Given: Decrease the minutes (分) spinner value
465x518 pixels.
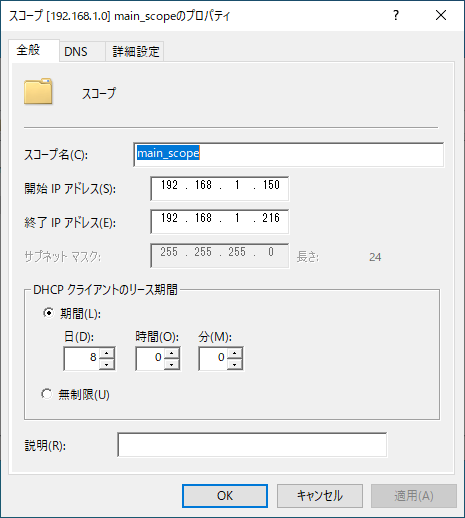Looking at the screenshot, I should click(x=235, y=364).
